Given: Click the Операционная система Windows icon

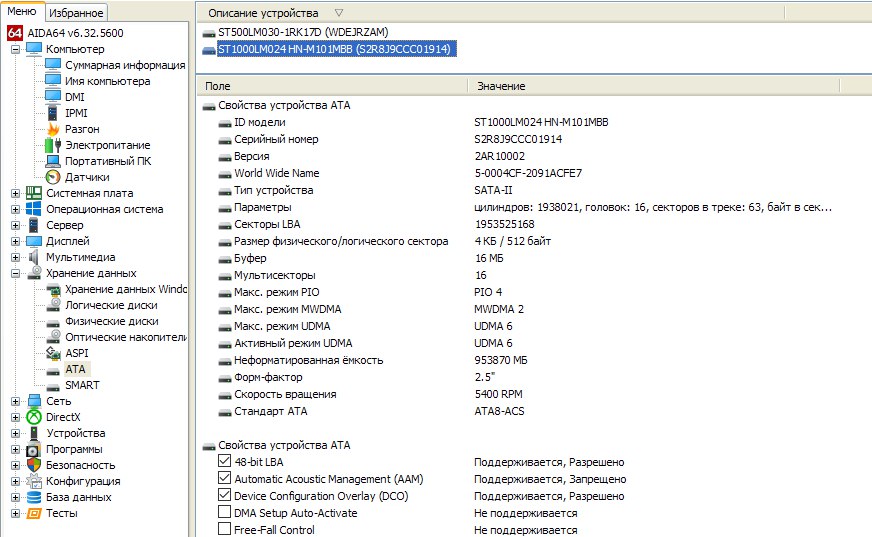Looking at the screenshot, I should click(34, 209).
